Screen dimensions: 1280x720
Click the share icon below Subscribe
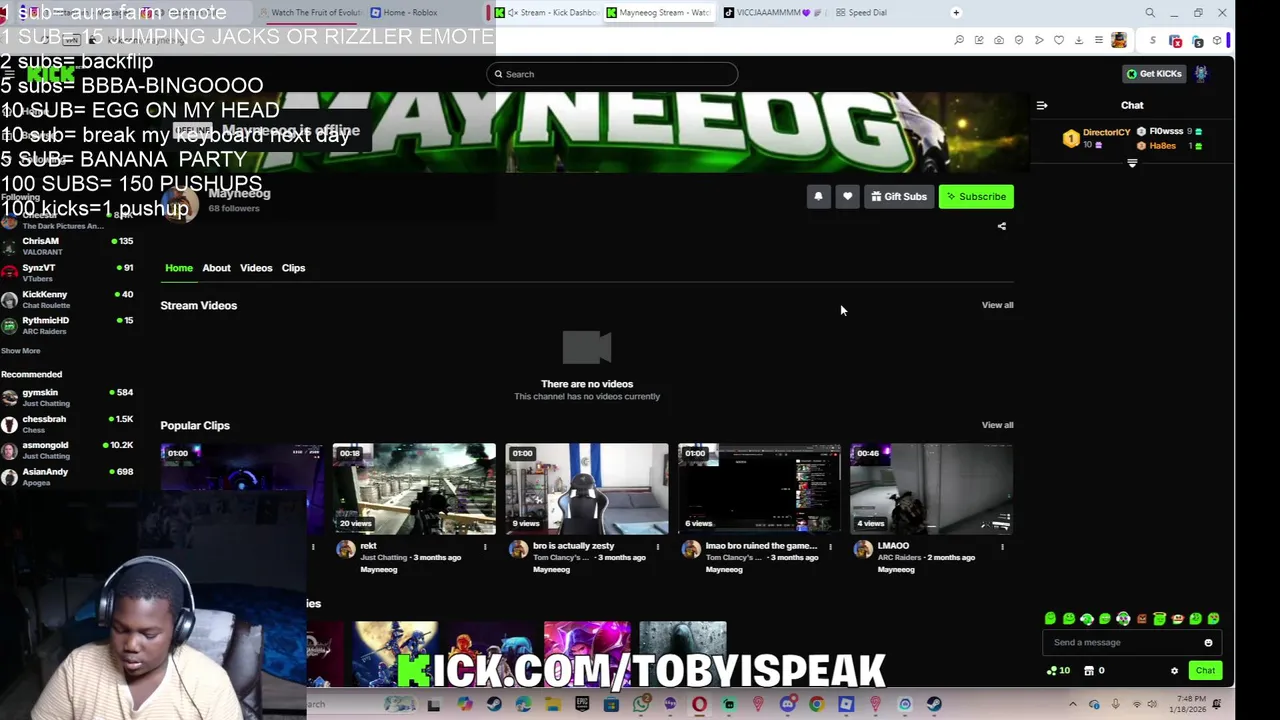click(1001, 226)
